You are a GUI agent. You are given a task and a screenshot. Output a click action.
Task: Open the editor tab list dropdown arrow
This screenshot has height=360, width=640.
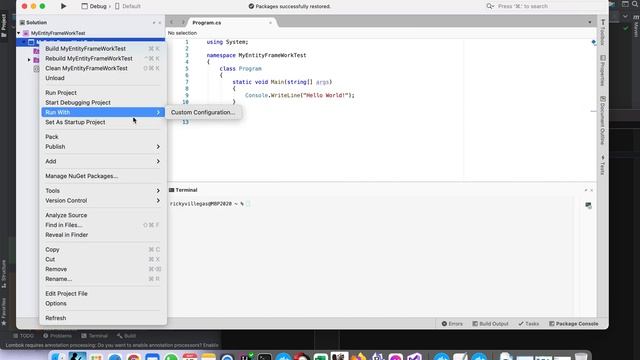[590, 22]
